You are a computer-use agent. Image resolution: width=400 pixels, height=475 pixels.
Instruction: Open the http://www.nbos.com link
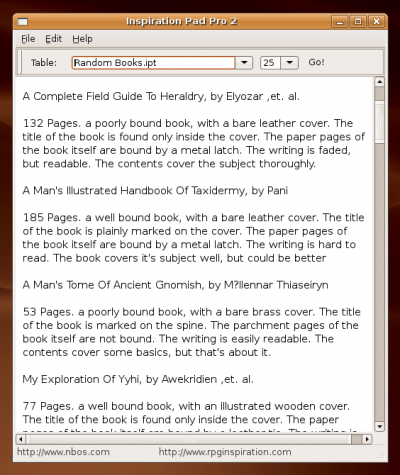[63, 452]
